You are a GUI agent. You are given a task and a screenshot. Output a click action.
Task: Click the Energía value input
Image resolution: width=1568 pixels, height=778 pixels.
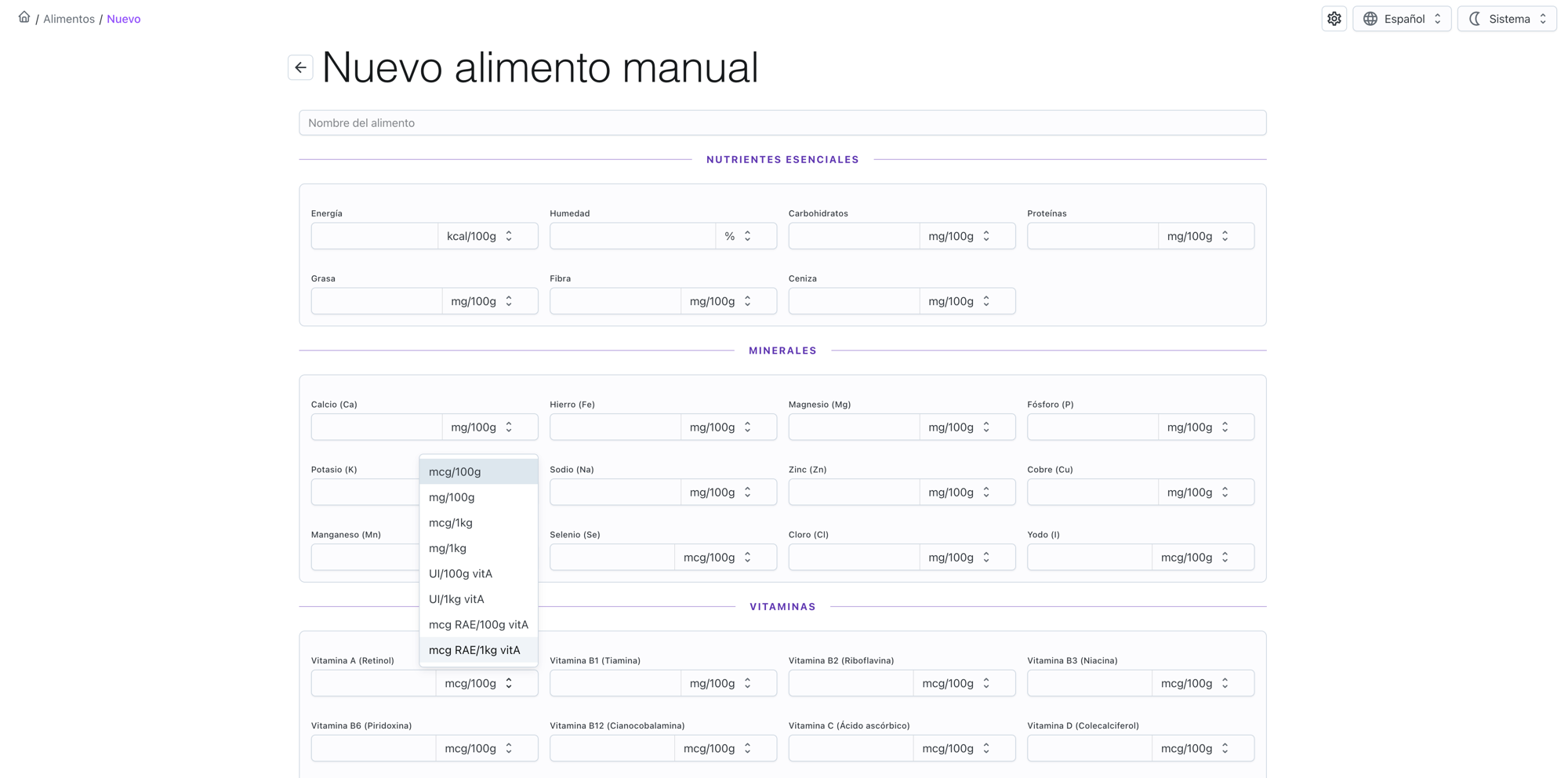tap(375, 236)
